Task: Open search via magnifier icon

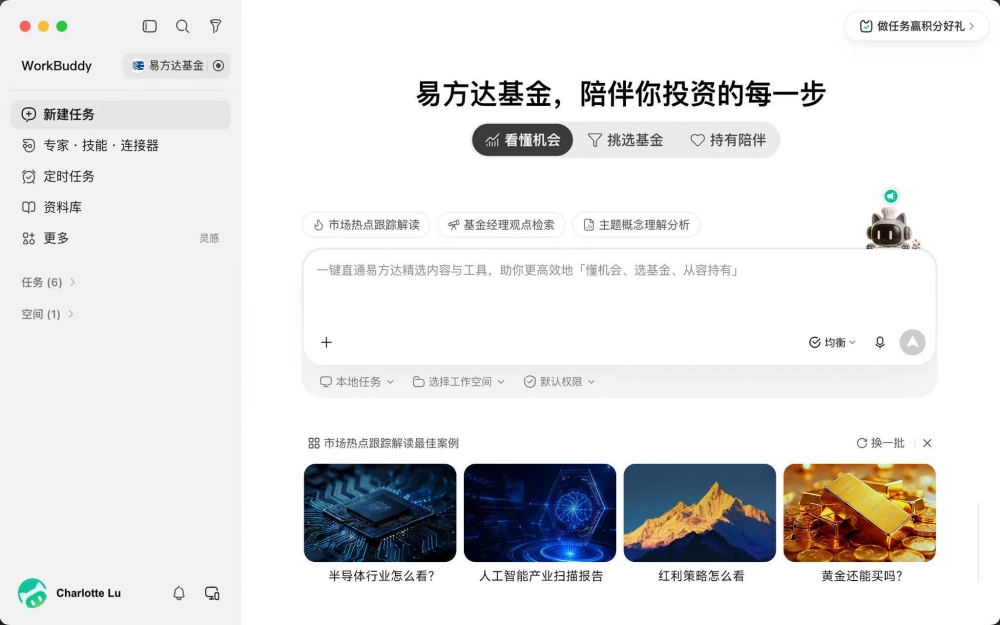Action: pyautogui.click(x=182, y=26)
